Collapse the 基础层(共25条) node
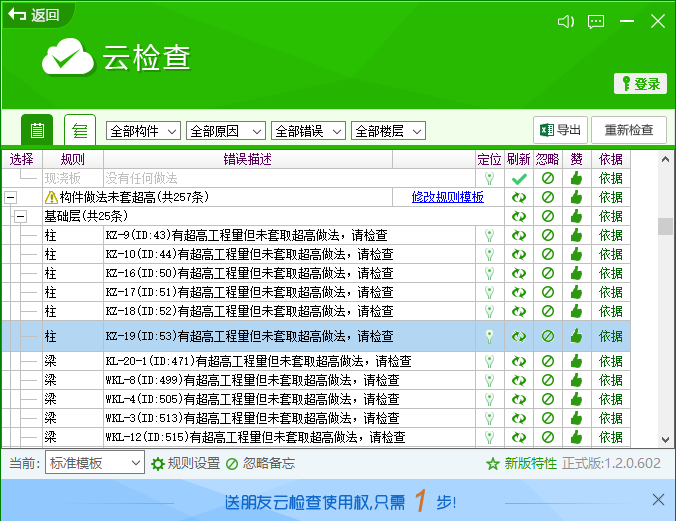676x521 pixels. click(x=20, y=217)
